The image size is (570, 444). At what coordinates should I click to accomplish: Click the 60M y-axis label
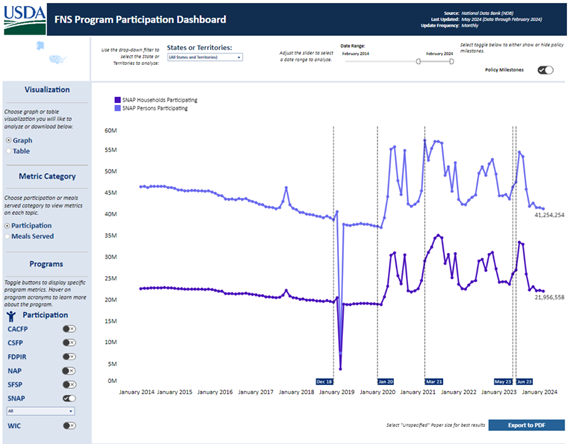point(111,131)
